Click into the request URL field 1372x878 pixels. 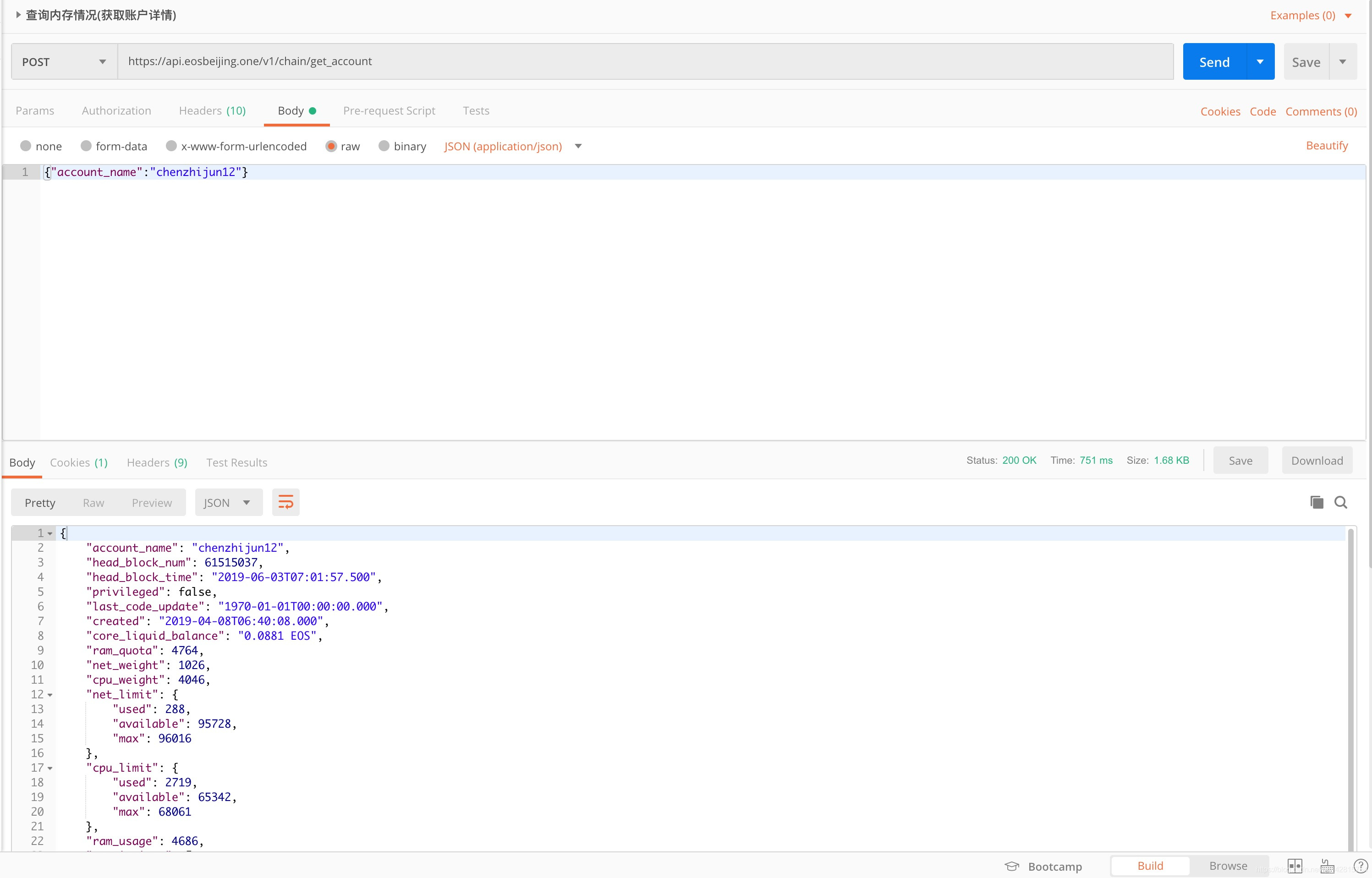tap(644, 61)
